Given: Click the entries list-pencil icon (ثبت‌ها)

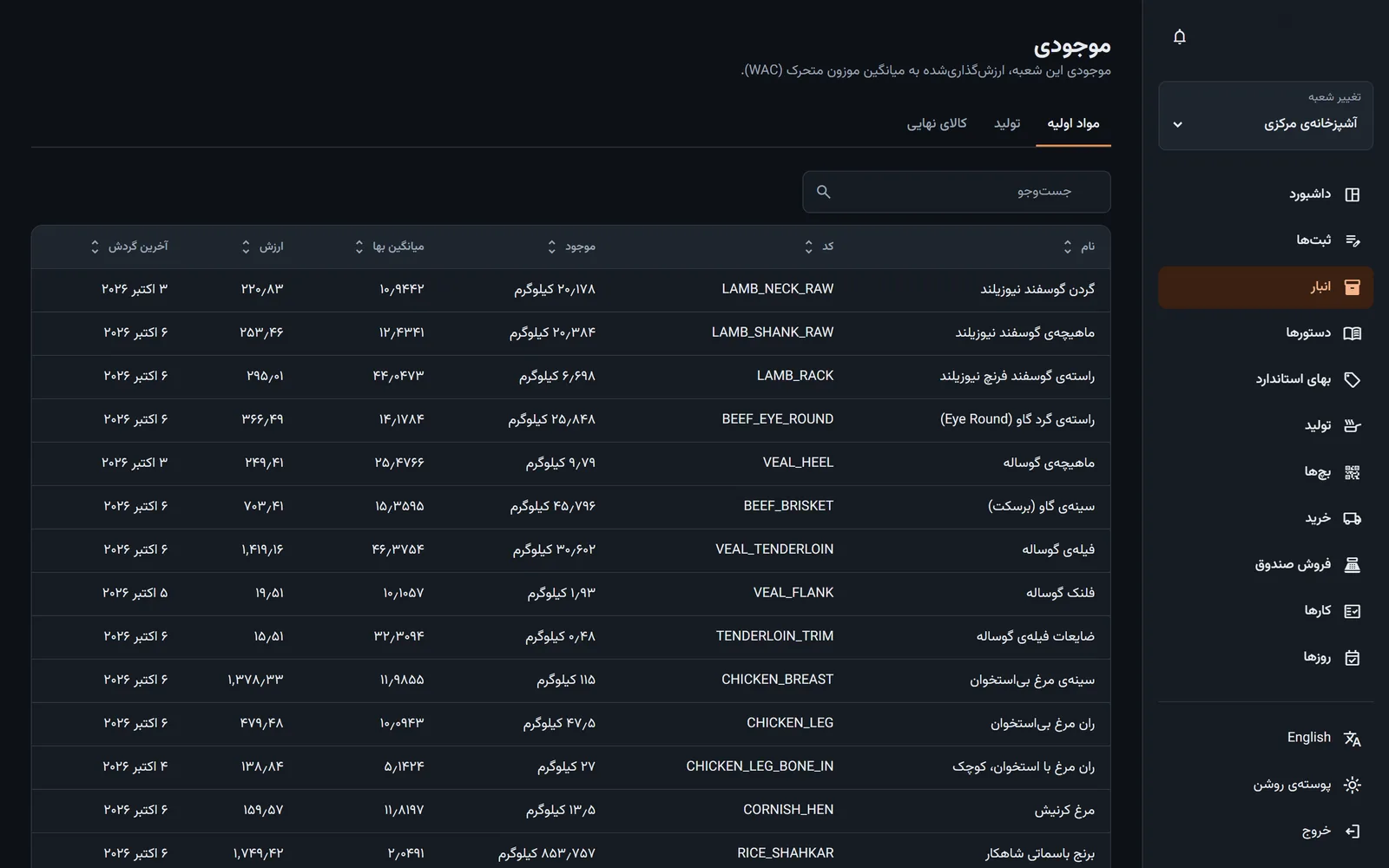Looking at the screenshot, I should click(x=1352, y=240).
